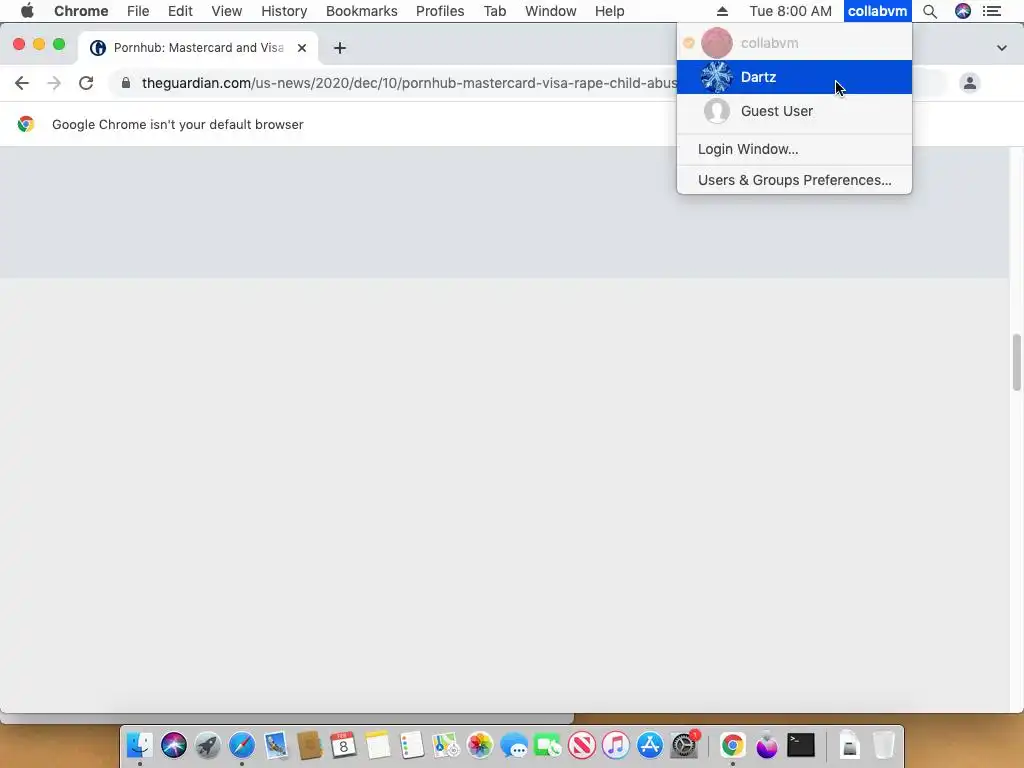Click the lock site info icon
Screen dimensions: 1024x768
click(126, 83)
